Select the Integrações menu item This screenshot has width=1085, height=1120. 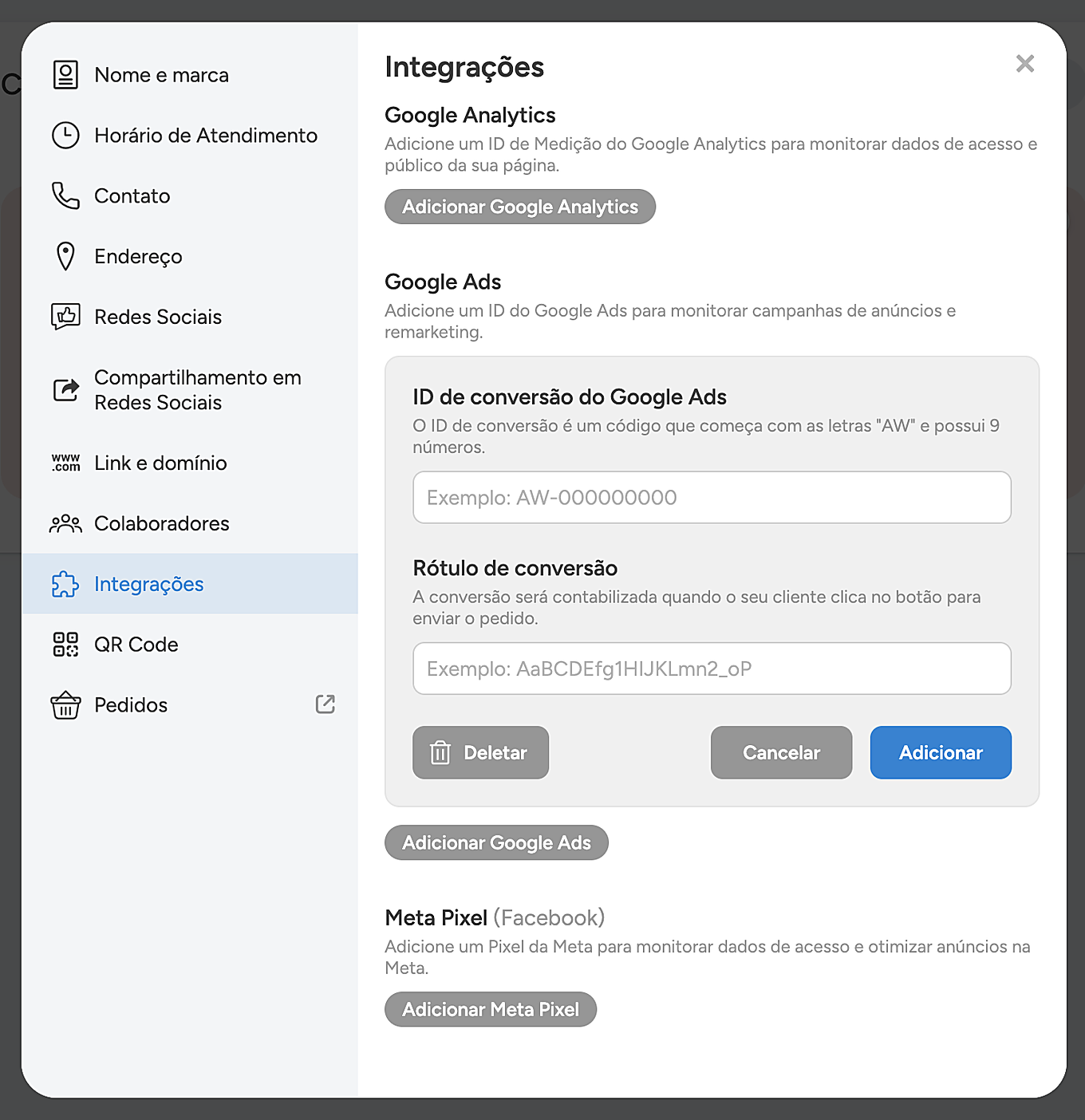[190, 584]
